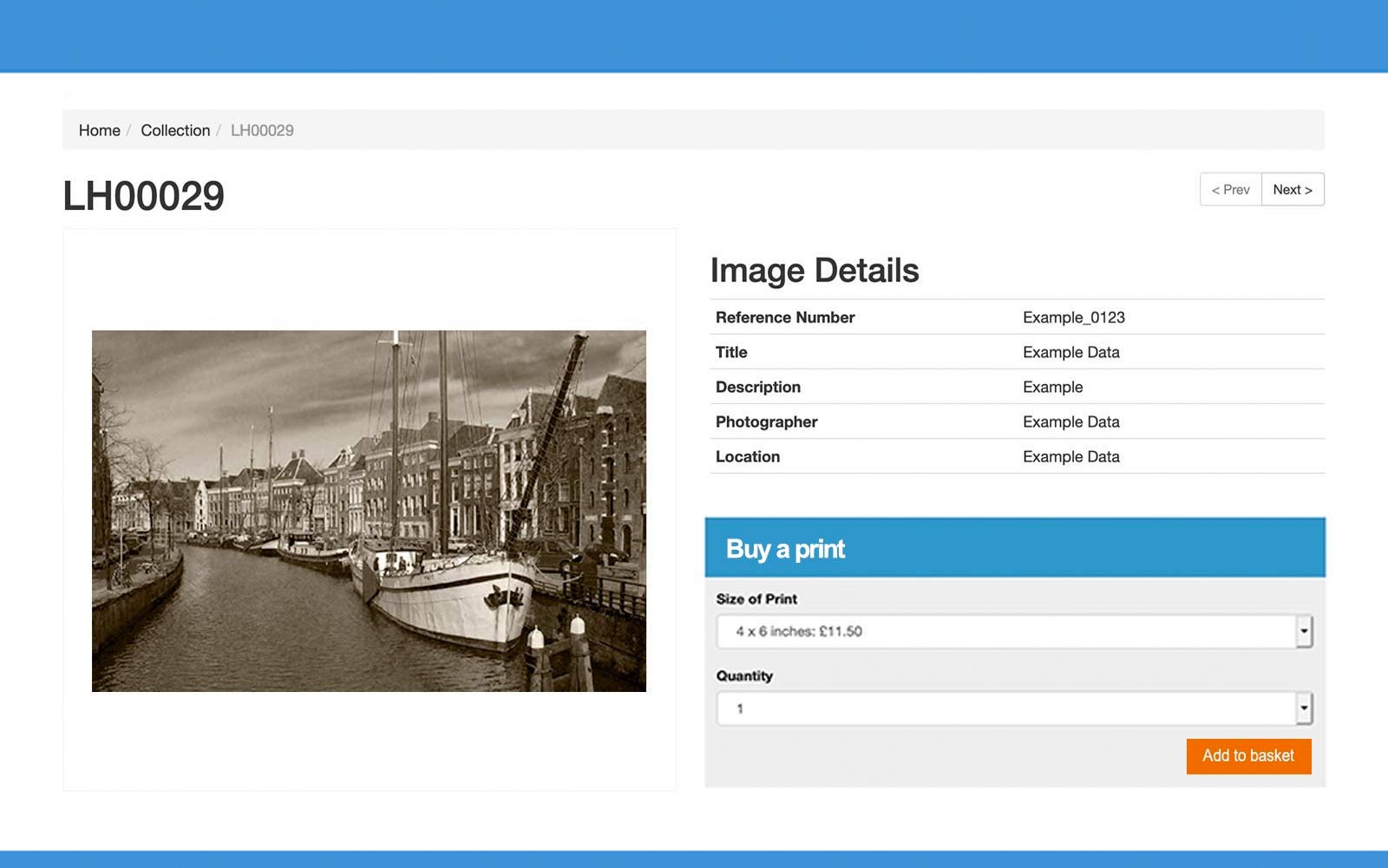Navigate to the next image with Next

[x=1292, y=189]
